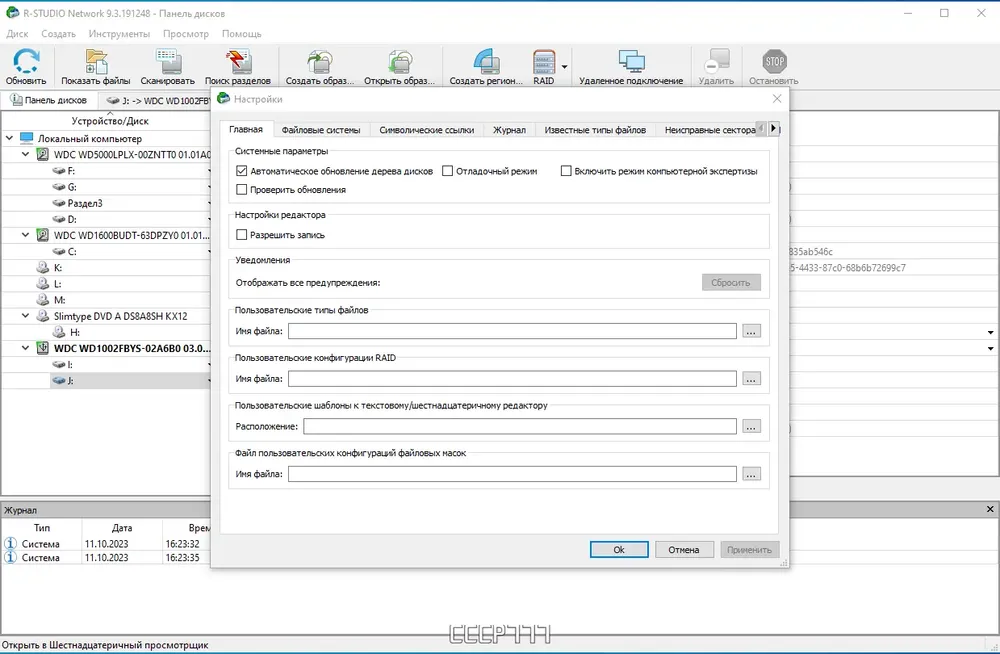Click Имя файла field under Пользовательские типы файлов
The height and width of the screenshot is (654, 1000).
tap(512, 331)
